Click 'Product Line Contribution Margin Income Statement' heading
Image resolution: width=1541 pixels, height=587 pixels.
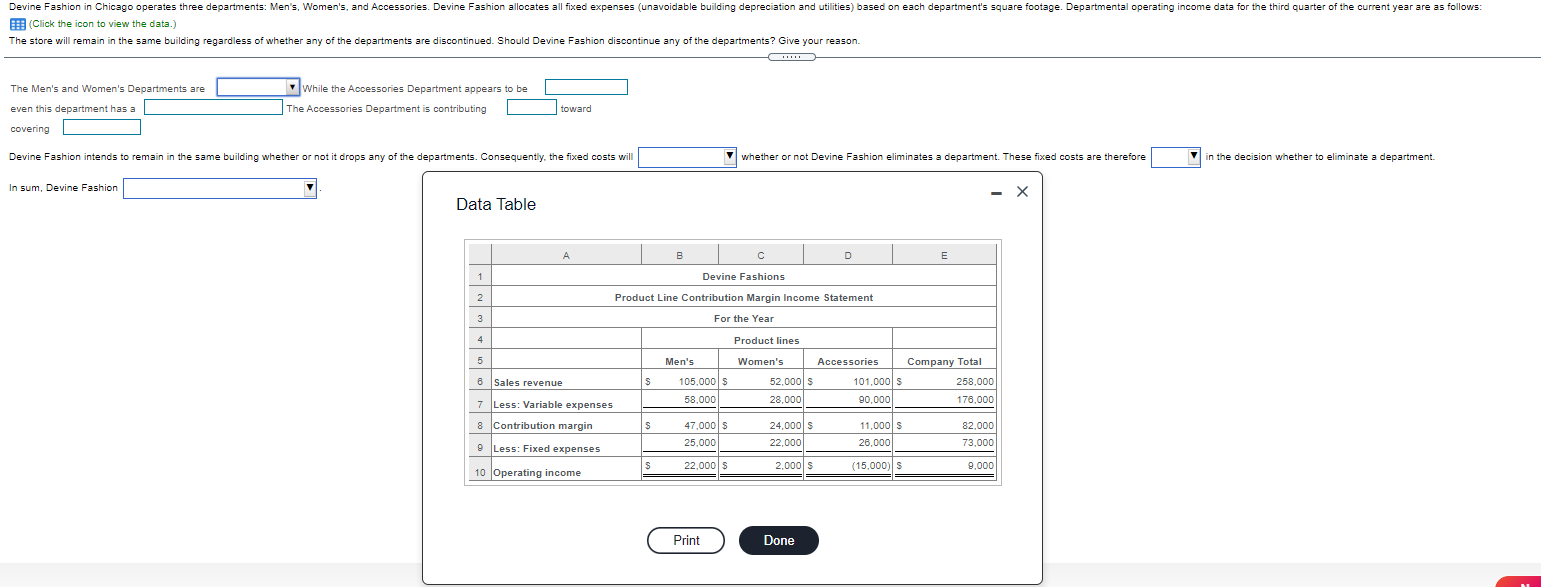pyautogui.click(x=743, y=298)
